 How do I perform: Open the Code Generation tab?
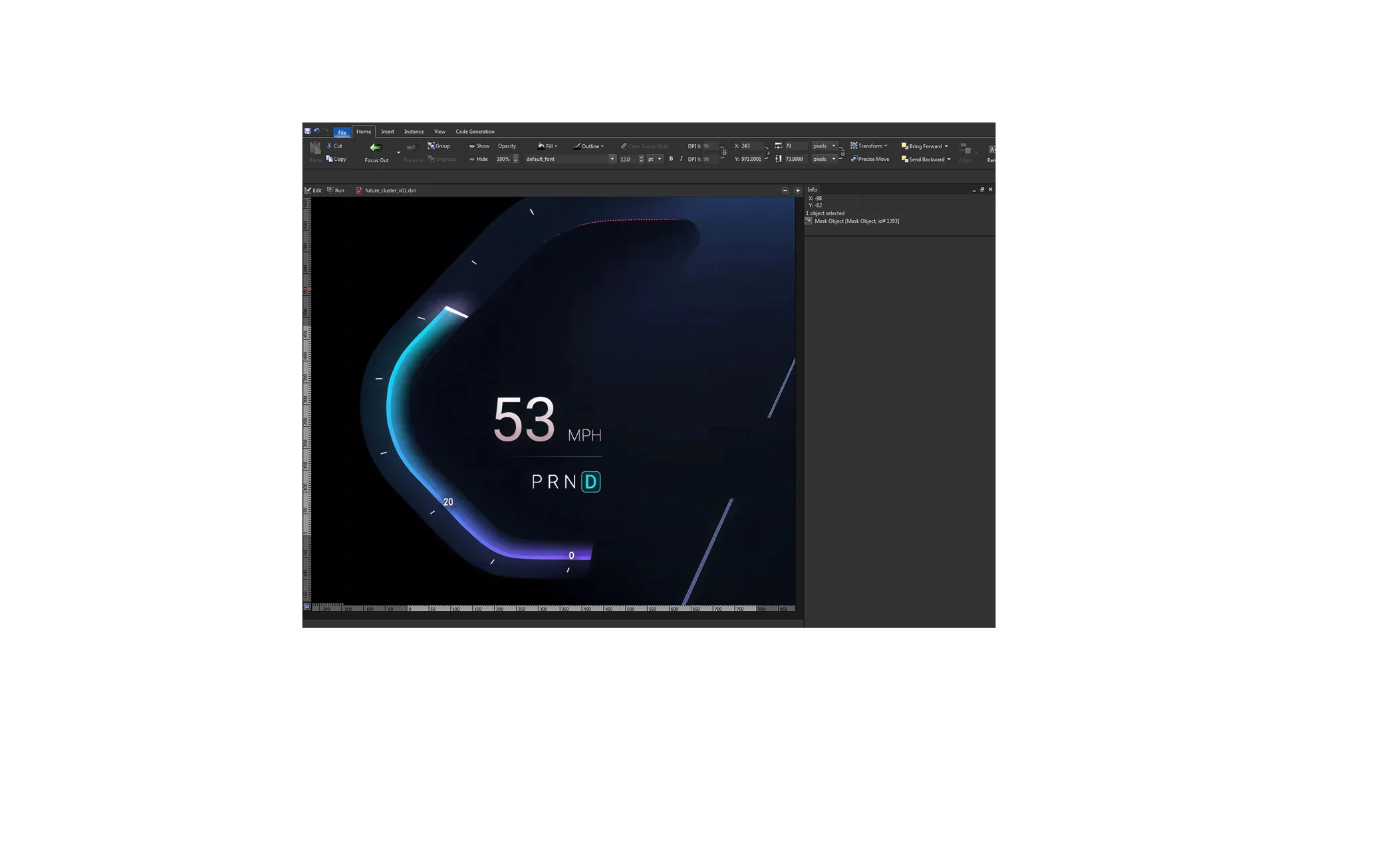[x=475, y=132]
